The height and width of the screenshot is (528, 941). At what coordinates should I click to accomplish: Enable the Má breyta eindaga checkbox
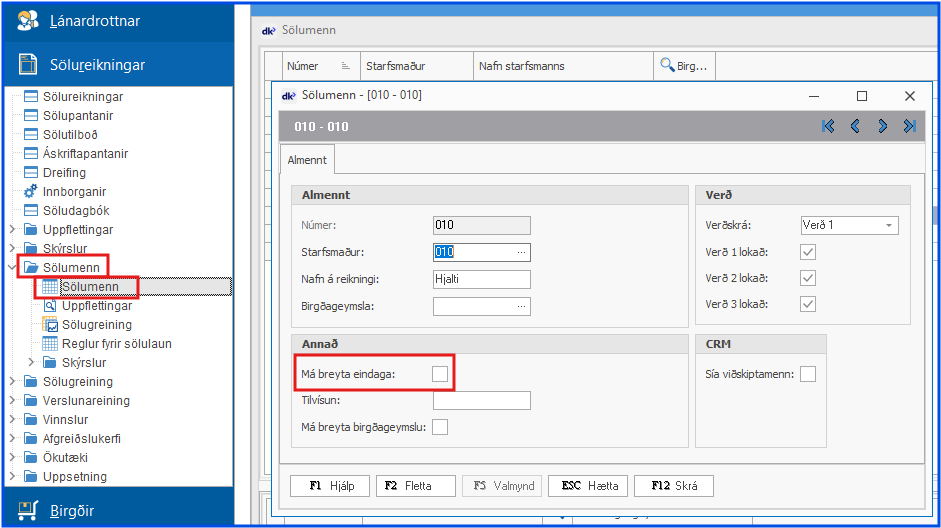coord(440,374)
